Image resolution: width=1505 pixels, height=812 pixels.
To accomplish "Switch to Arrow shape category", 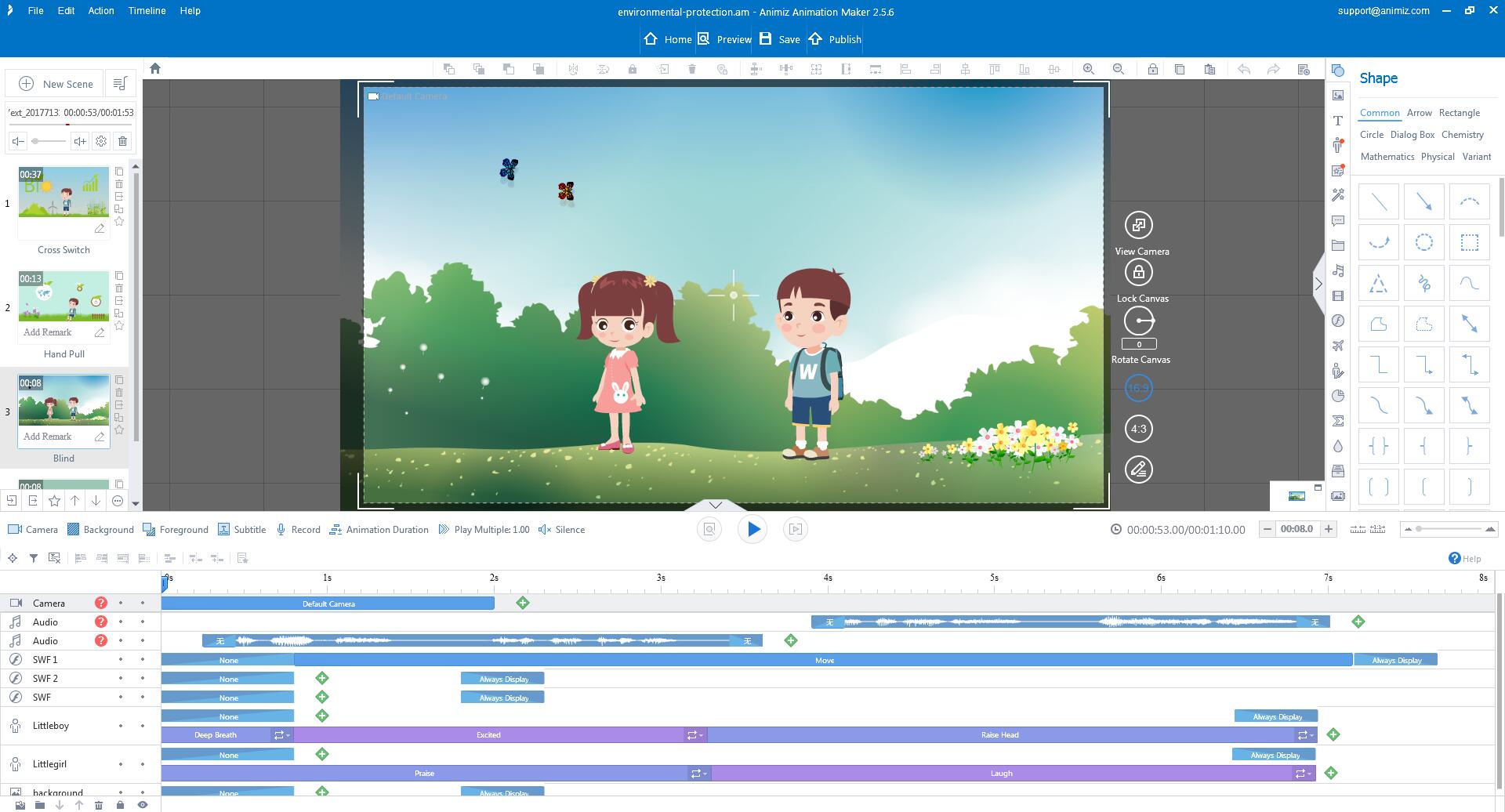I will [x=1419, y=113].
